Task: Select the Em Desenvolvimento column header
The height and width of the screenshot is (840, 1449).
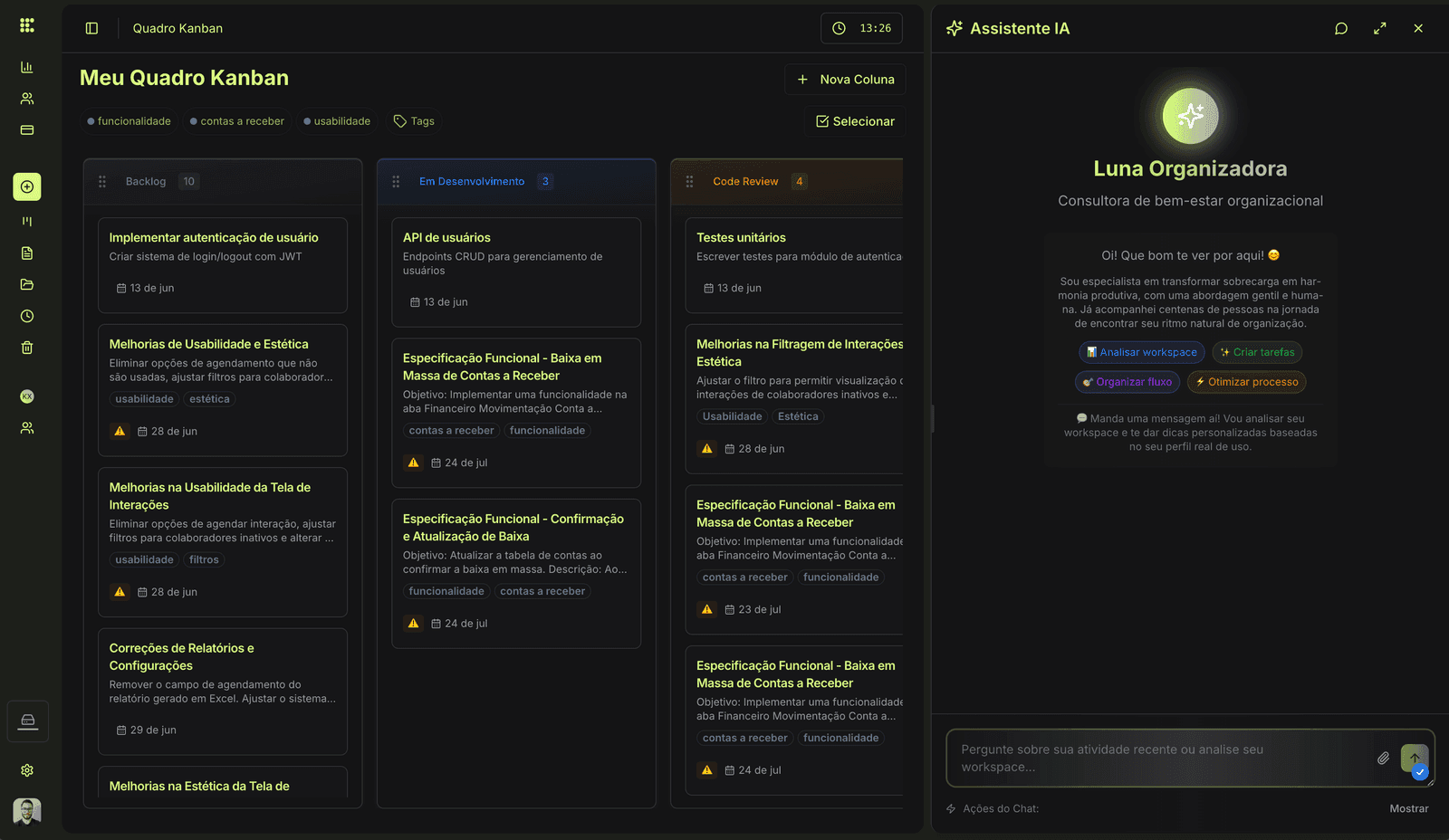Action: (x=471, y=181)
